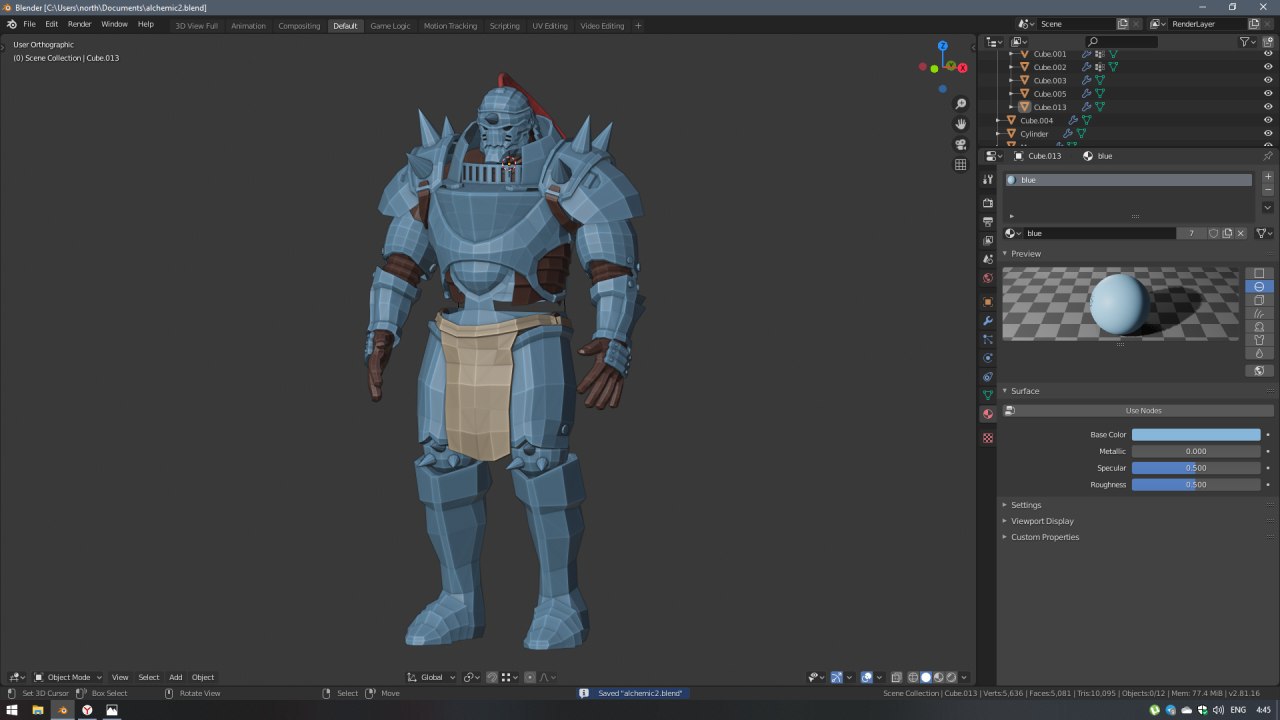The image size is (1280, 720).
Task: Hide Cube.004 with its eye icon
Action: pos(1268,120)
